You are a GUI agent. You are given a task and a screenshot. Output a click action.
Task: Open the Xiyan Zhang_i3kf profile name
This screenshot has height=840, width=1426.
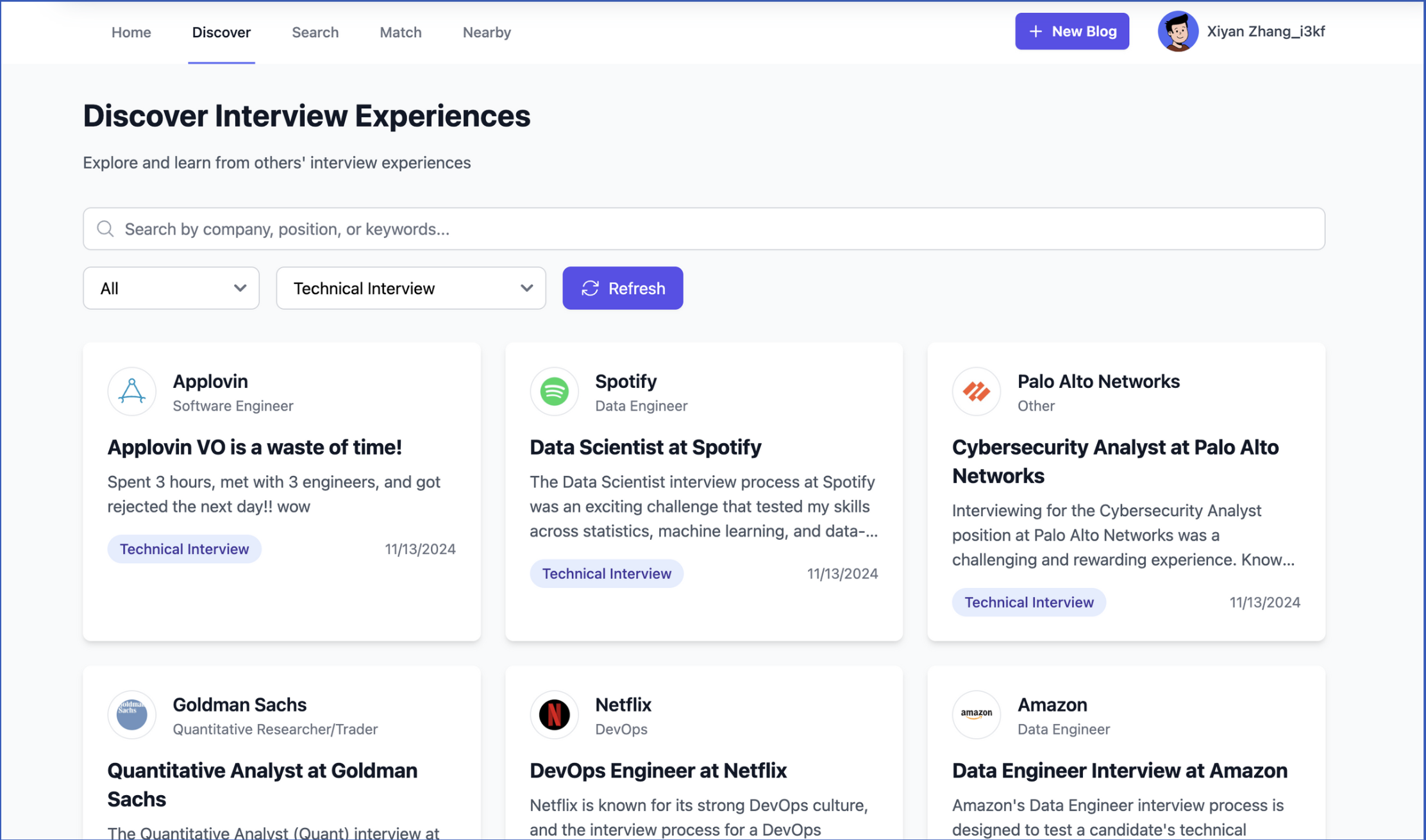coord(1266,31)
